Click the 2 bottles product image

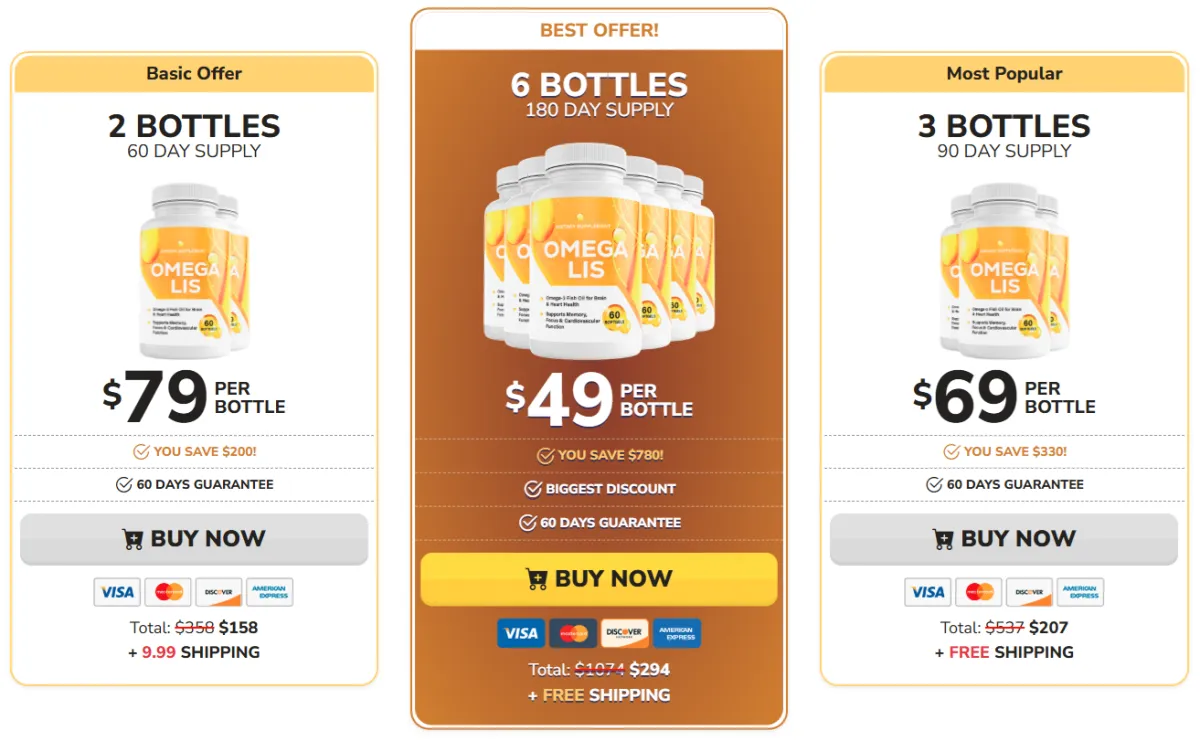(194, 270)
